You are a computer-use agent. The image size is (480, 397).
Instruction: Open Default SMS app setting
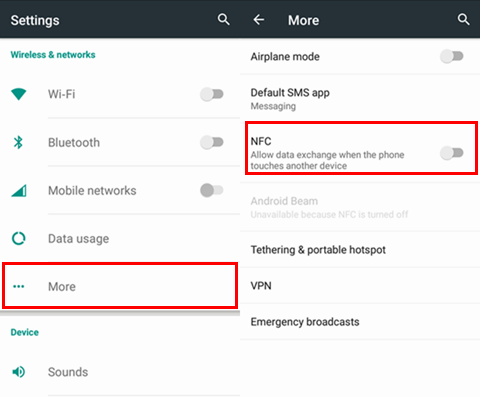coord(360,99)
